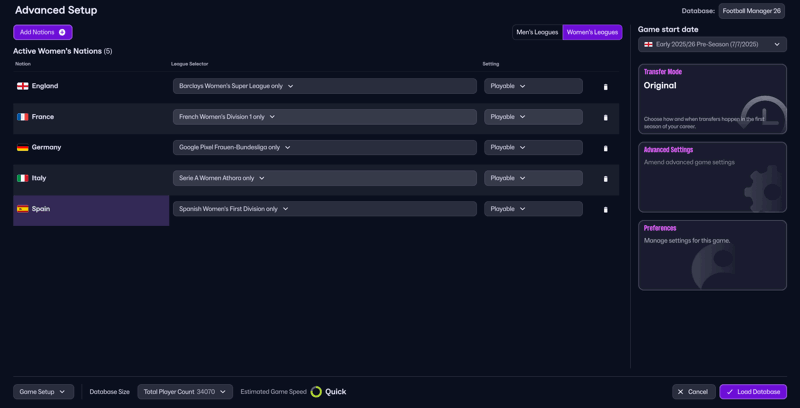Image resolution: width=800 pixels, height=408 pixels.
Task: Open the Playable setting dropdown for Italy
Action: point(533,178)
